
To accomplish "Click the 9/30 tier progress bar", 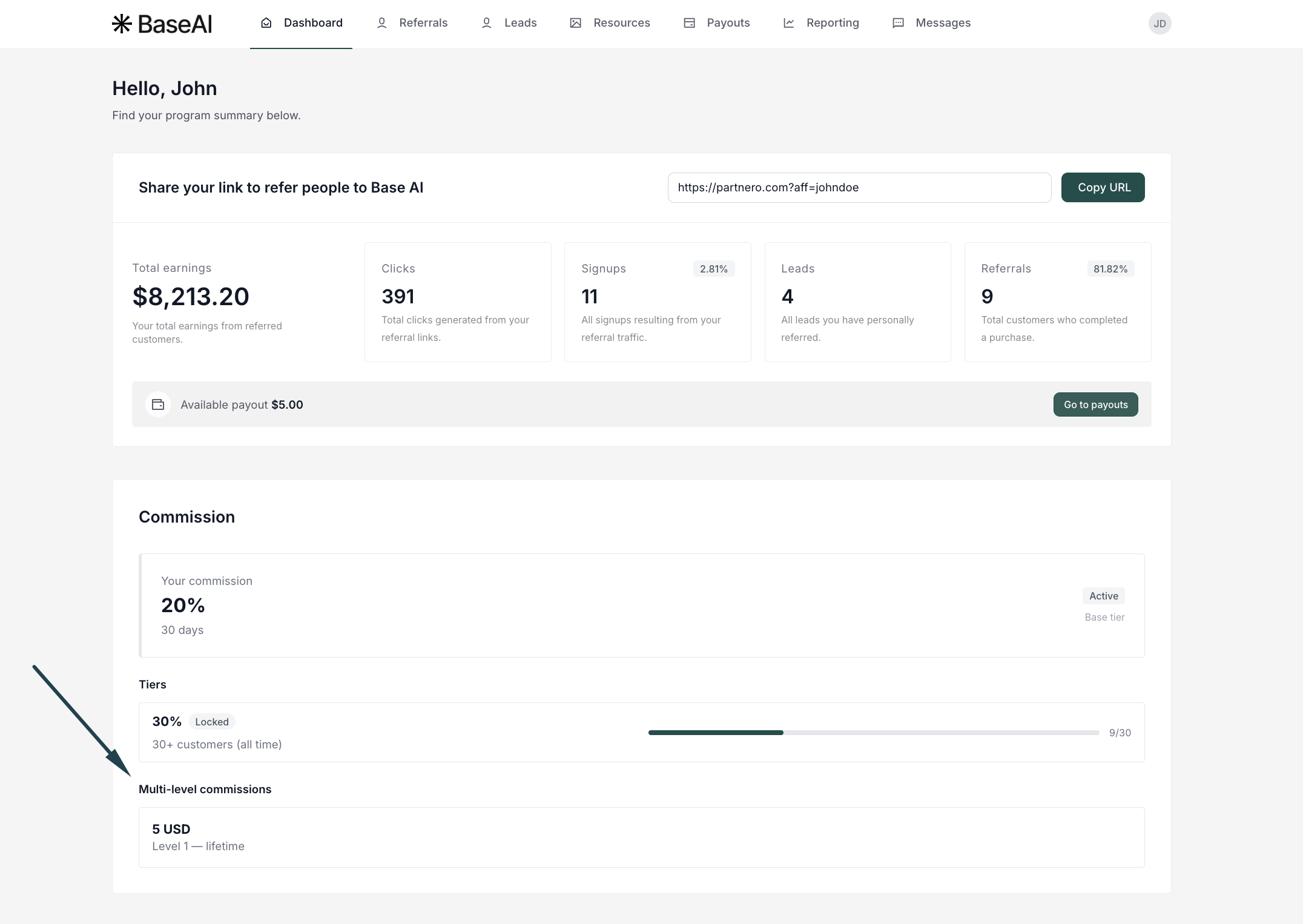I will click(873, 733).
